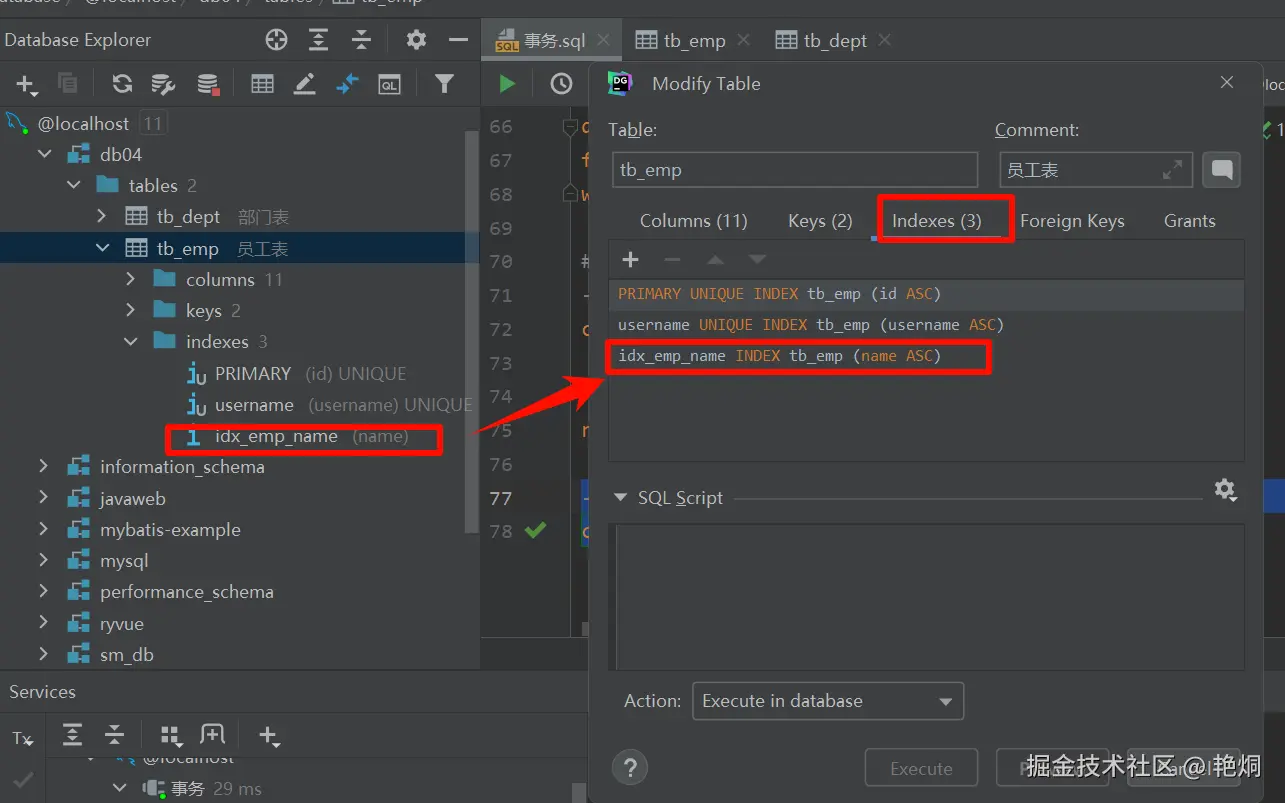Collapse the tables folder node
The height and width of the screenshot is (803, 1285).
pos(73,185)
